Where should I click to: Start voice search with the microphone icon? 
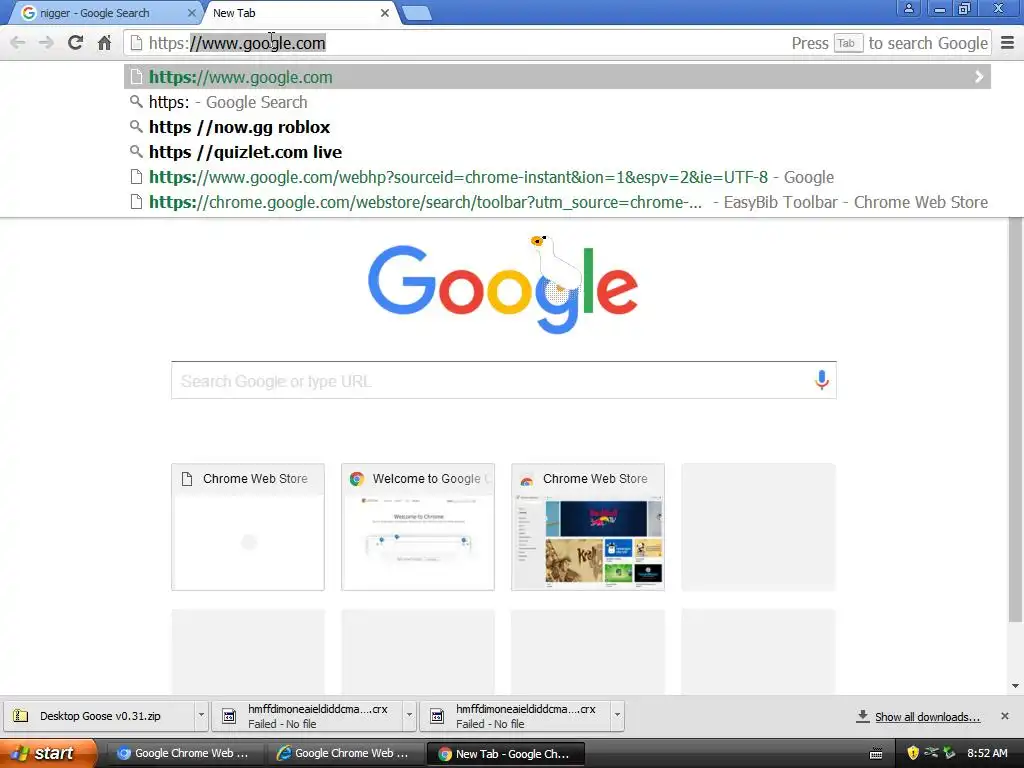click(822, 380)
